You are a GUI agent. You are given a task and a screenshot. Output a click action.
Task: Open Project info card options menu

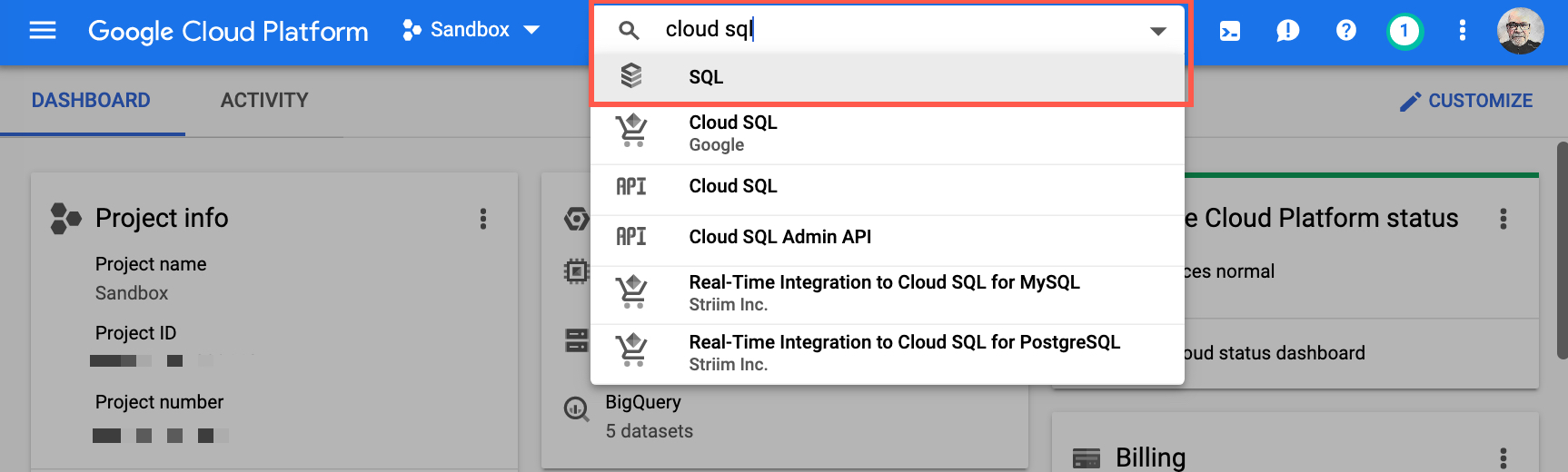[483, 218]
